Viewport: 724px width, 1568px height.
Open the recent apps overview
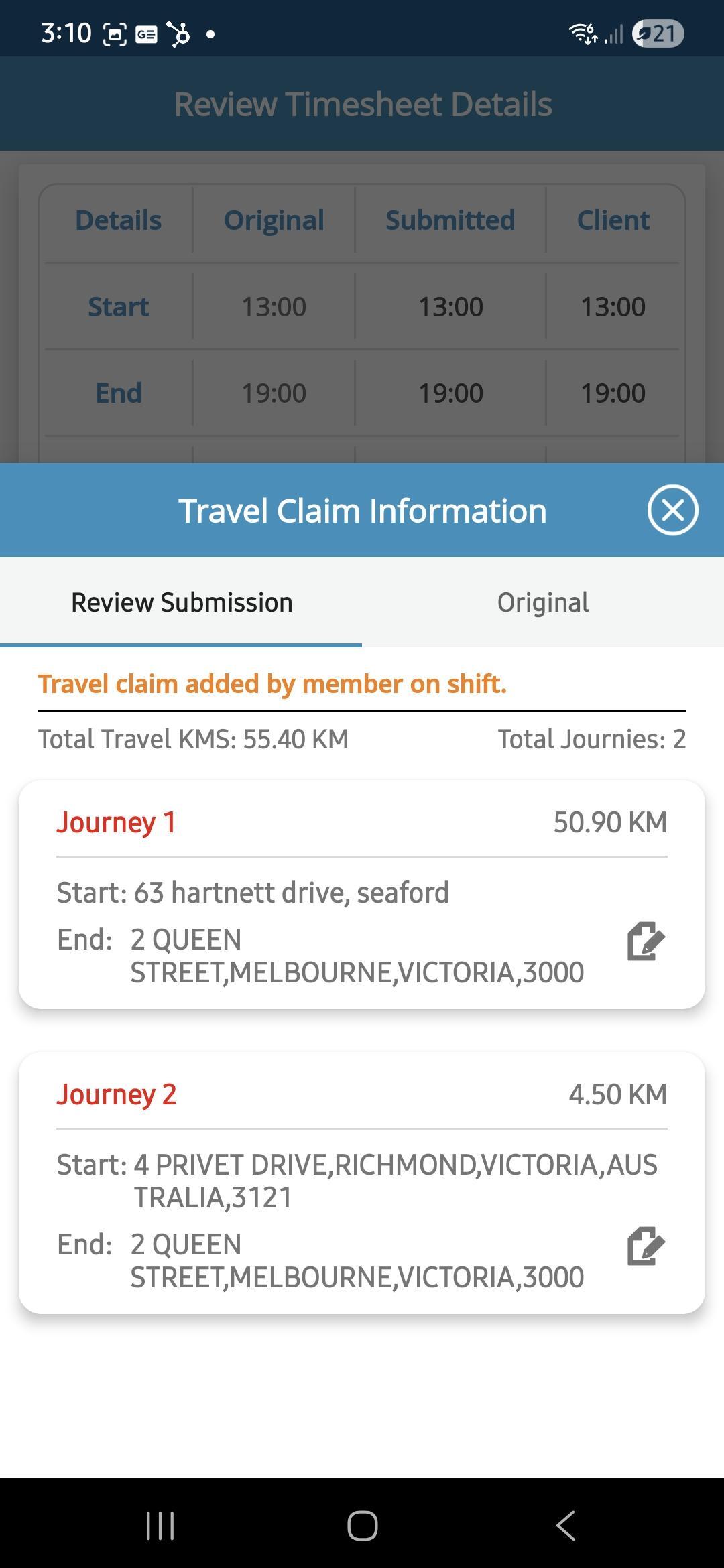pos(160,1526)
